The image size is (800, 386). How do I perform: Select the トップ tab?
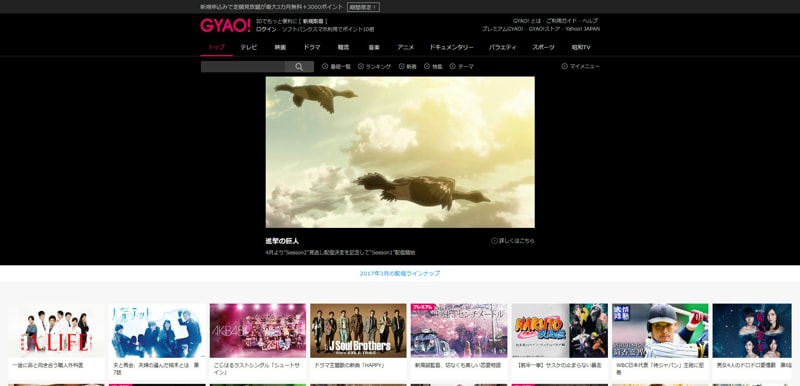216,47
